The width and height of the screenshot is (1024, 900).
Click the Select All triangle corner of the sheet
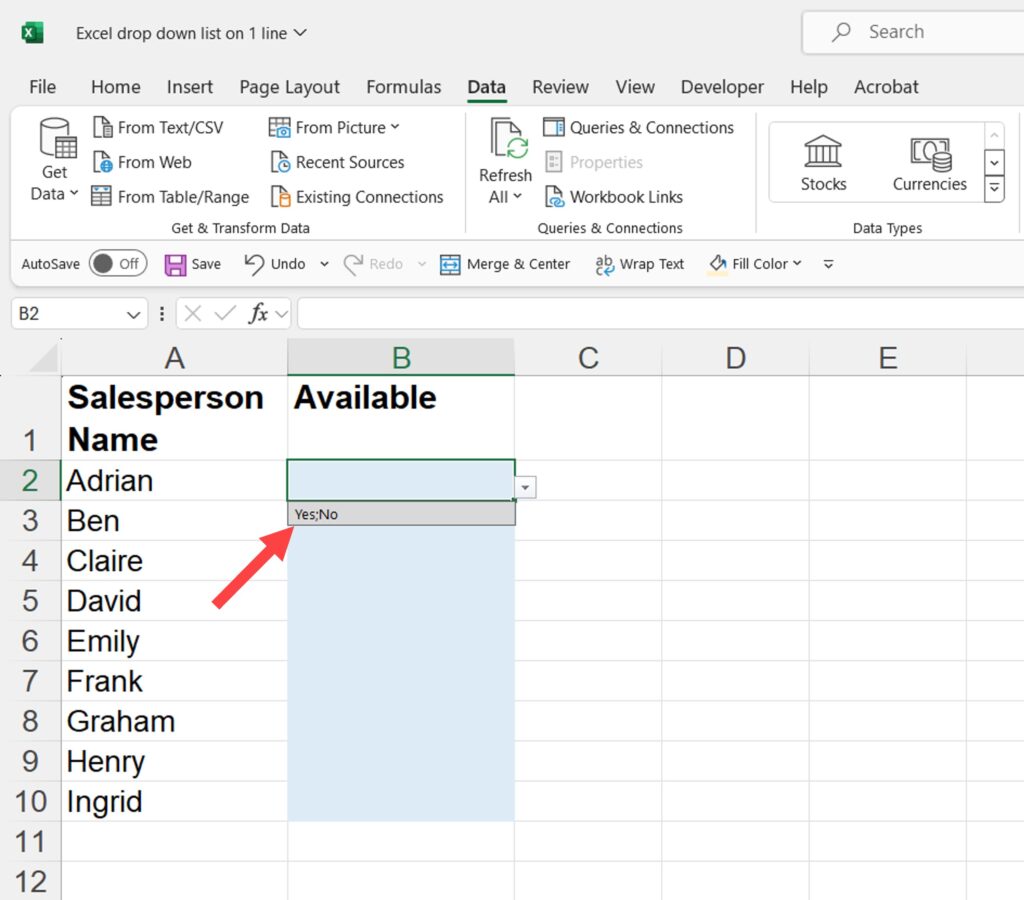point(44,358)
